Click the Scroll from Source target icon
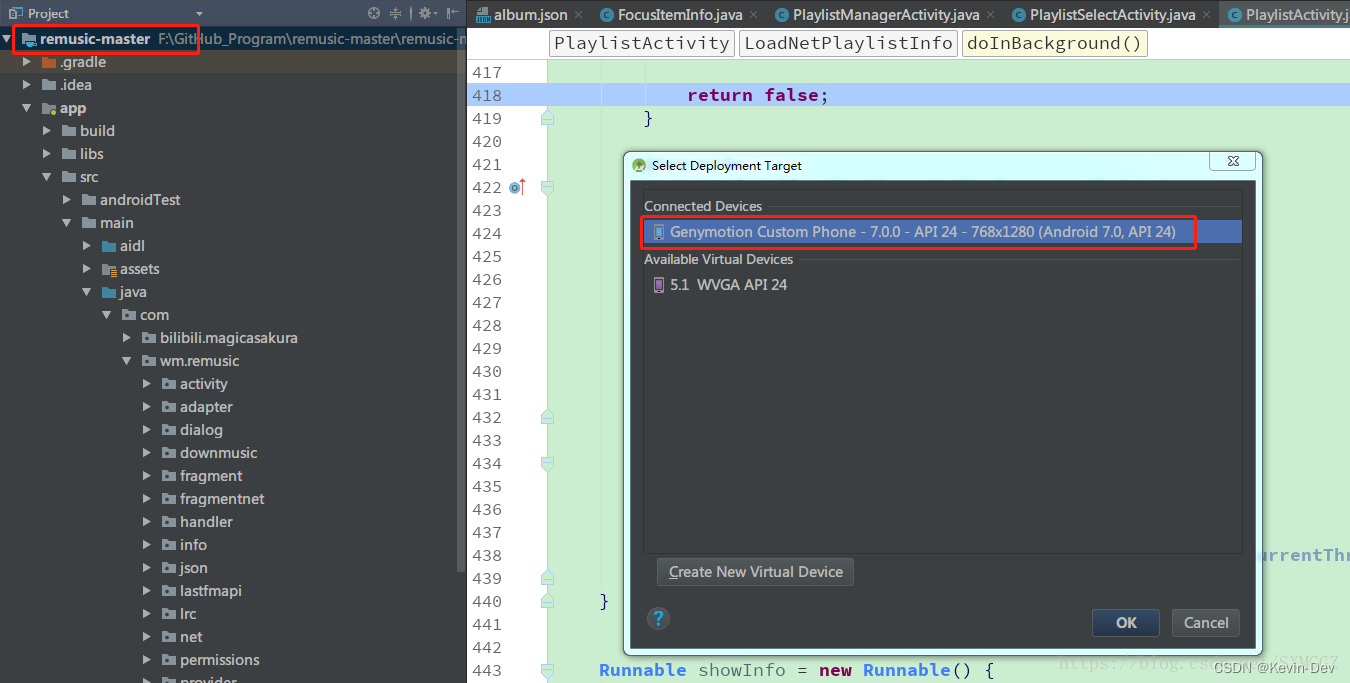 pyautogui.click(x=374, y=13)
